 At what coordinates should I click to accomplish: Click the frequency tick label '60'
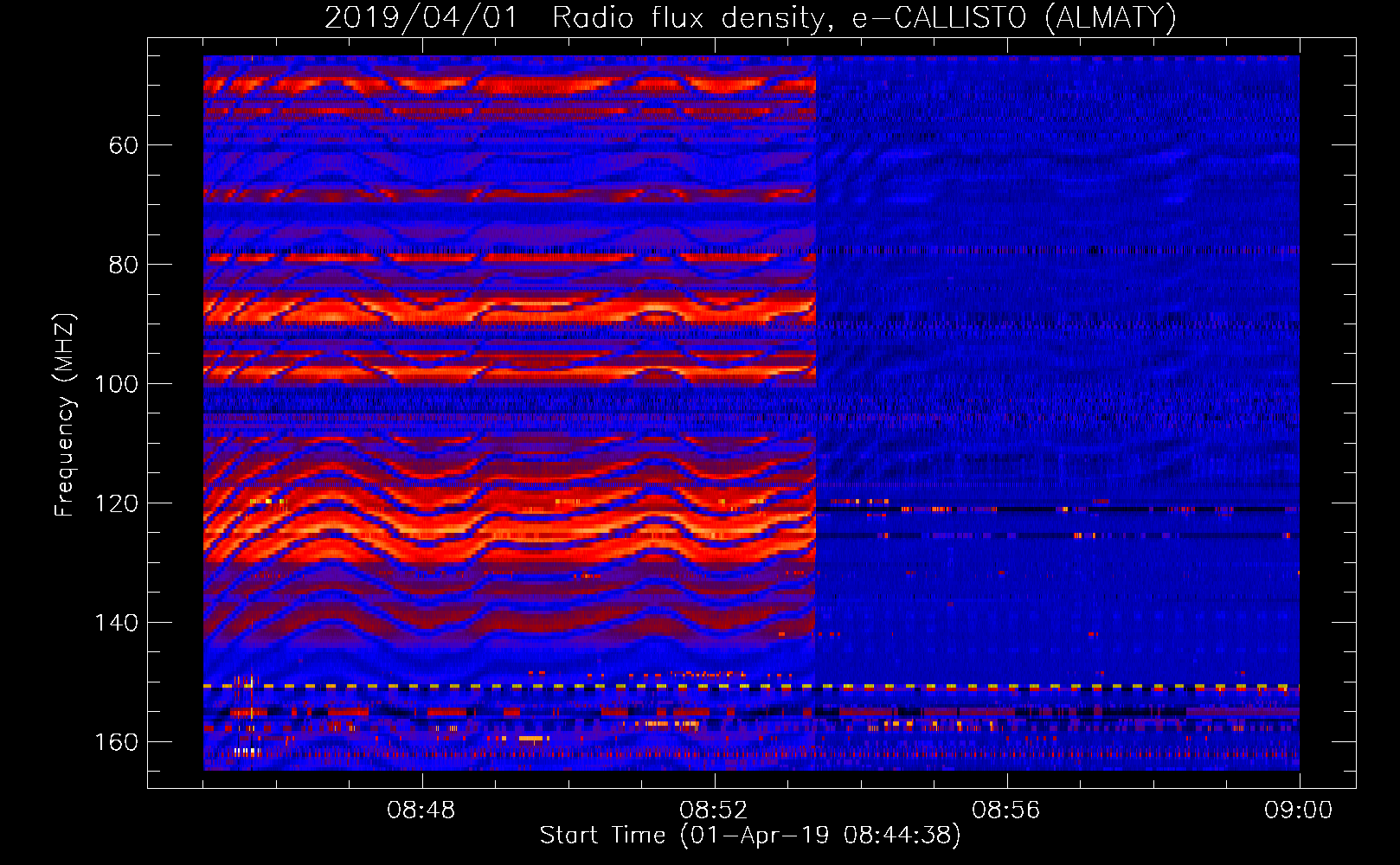(x=124, y=145)
